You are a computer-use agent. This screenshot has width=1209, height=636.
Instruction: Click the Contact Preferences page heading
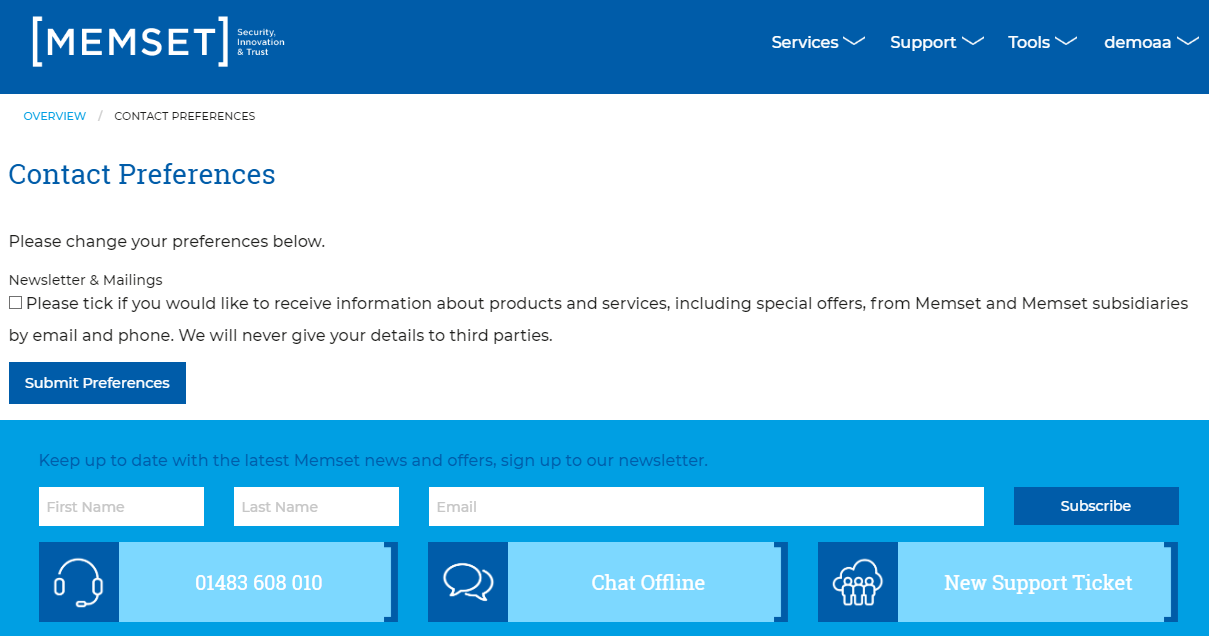click(142, 174)
